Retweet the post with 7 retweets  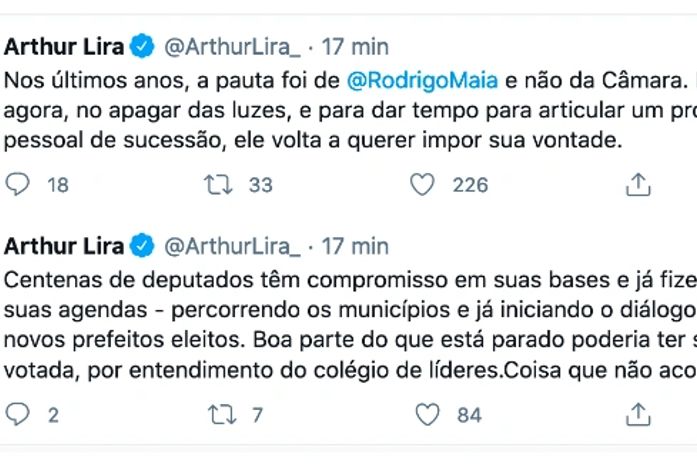click(217, 413)
